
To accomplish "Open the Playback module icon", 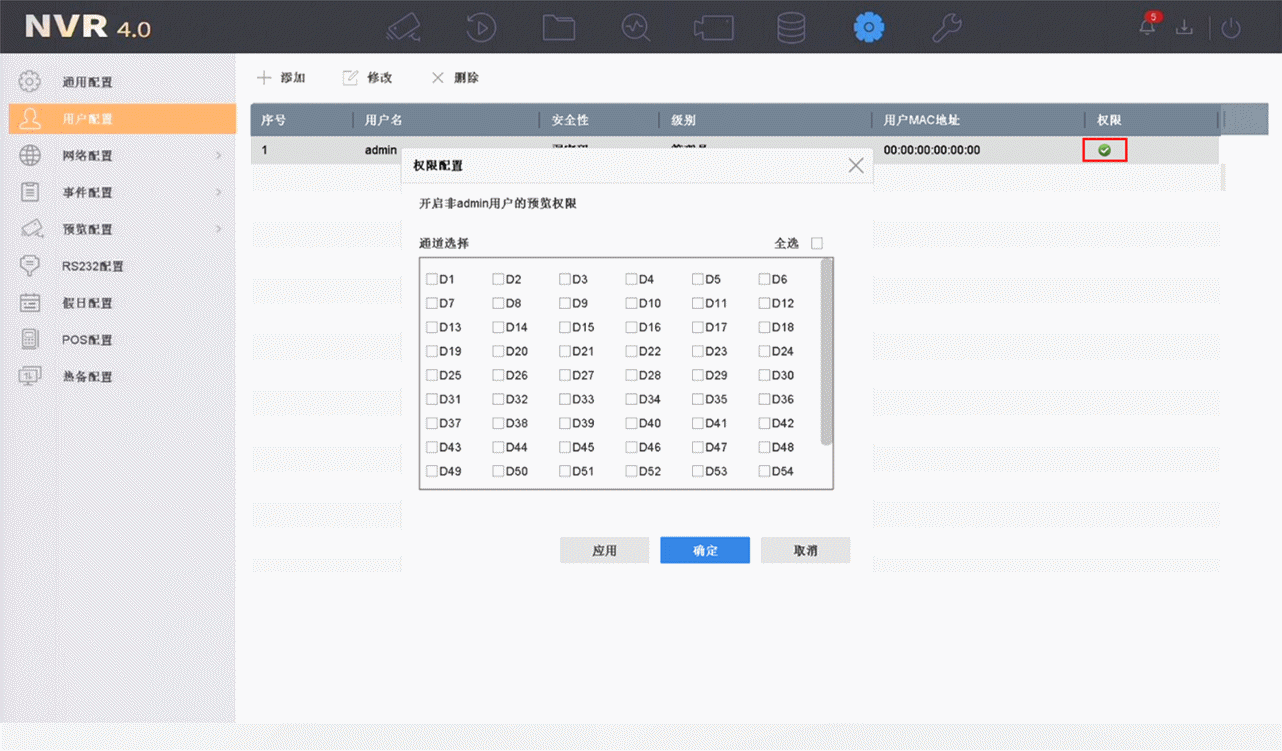I will coord(480,27).
